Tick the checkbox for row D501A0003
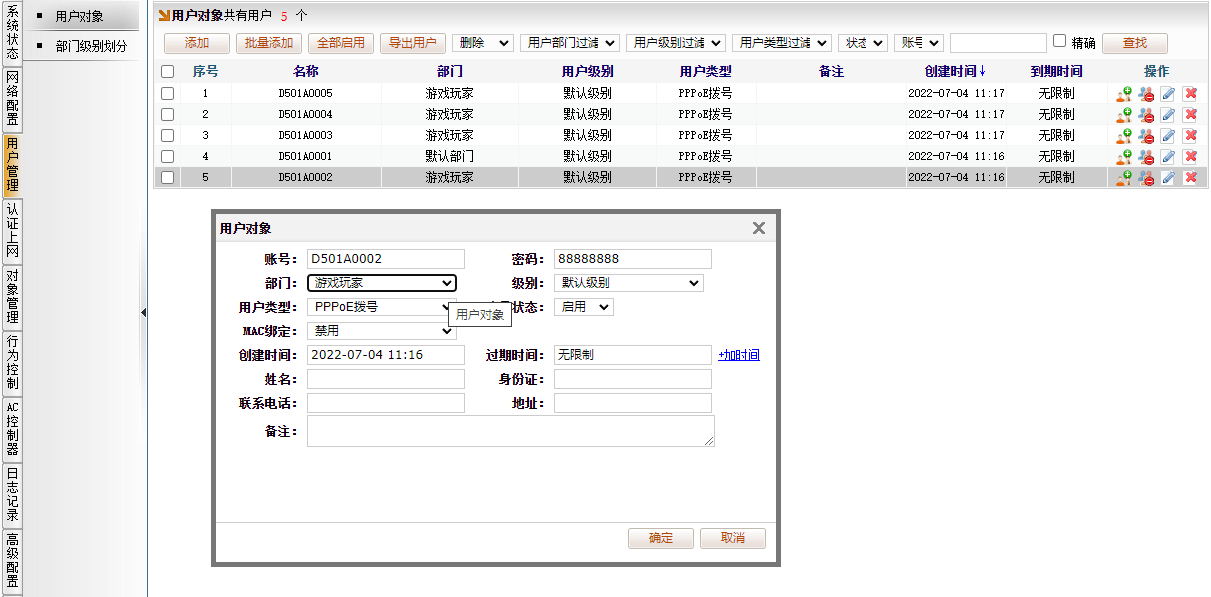Image resolution: width=1211 pixels, height=597 pixels. pyautogui.click(x=167, y=135)
